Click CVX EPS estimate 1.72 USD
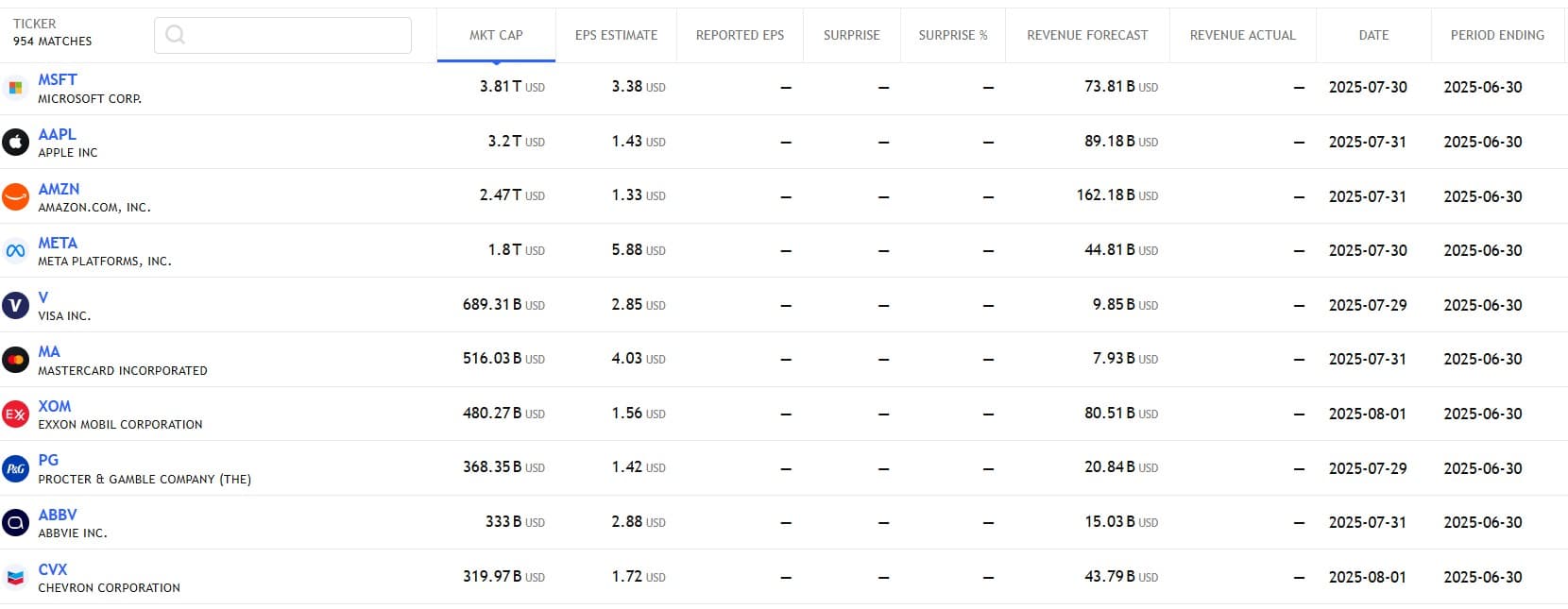This screenshot has height=609, width=1568. coord(639,577)
